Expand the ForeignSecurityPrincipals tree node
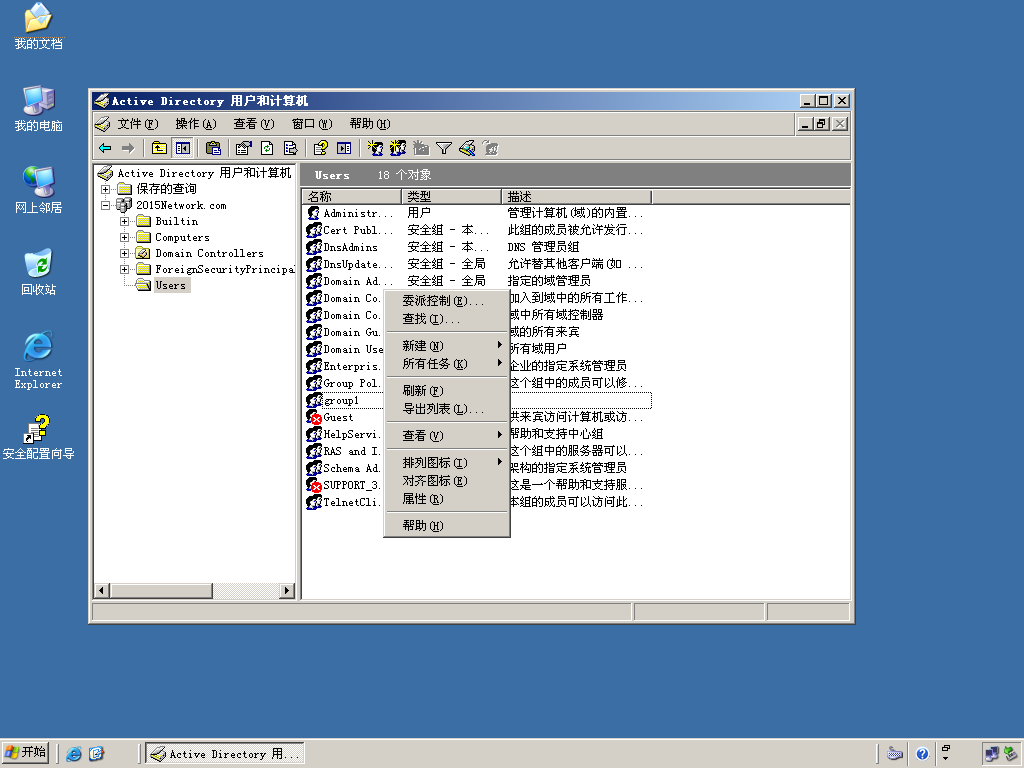1024x768 pixels. (124, 269)
